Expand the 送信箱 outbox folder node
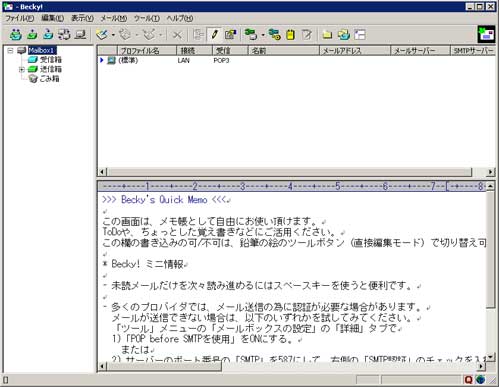Screen dimensions: 500x387 pos(21,70)
